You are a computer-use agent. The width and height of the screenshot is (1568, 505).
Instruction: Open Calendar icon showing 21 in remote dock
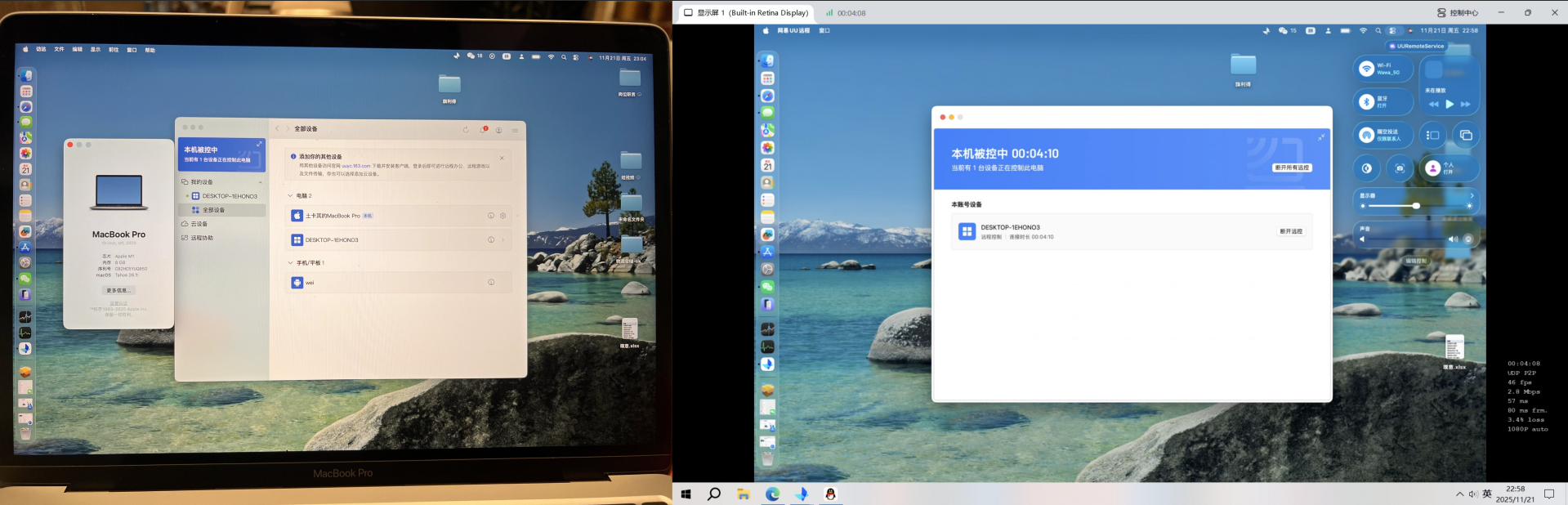(x=767, y=165)
